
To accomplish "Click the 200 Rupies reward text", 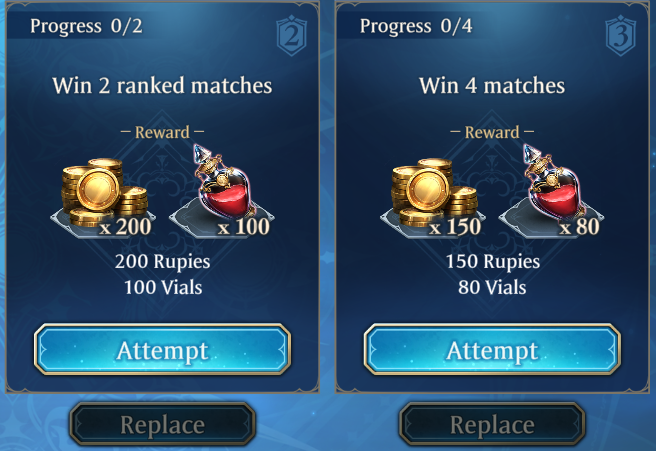I will (x=163, y=262).
